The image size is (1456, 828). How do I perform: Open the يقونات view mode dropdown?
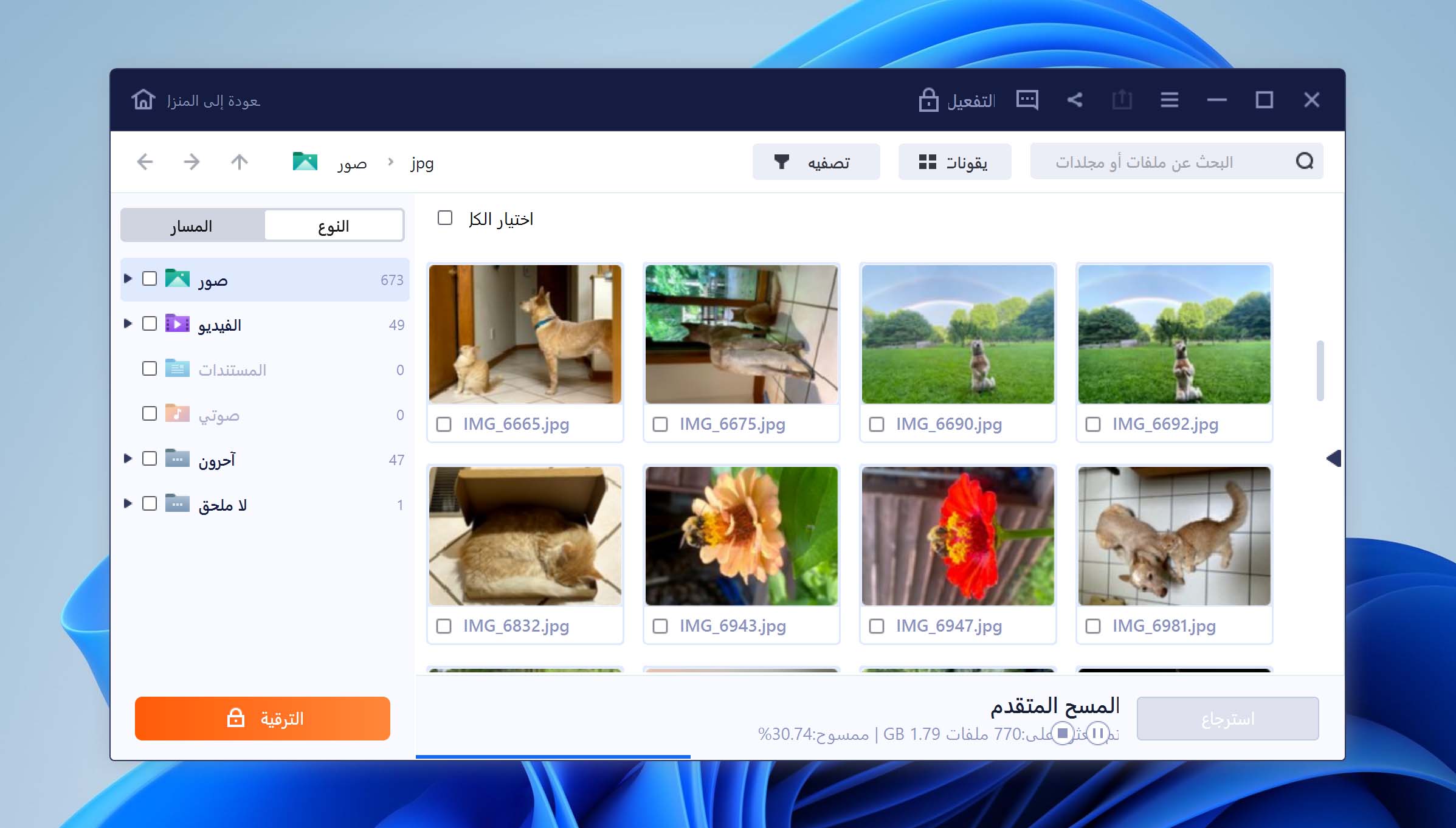[954, 162]
